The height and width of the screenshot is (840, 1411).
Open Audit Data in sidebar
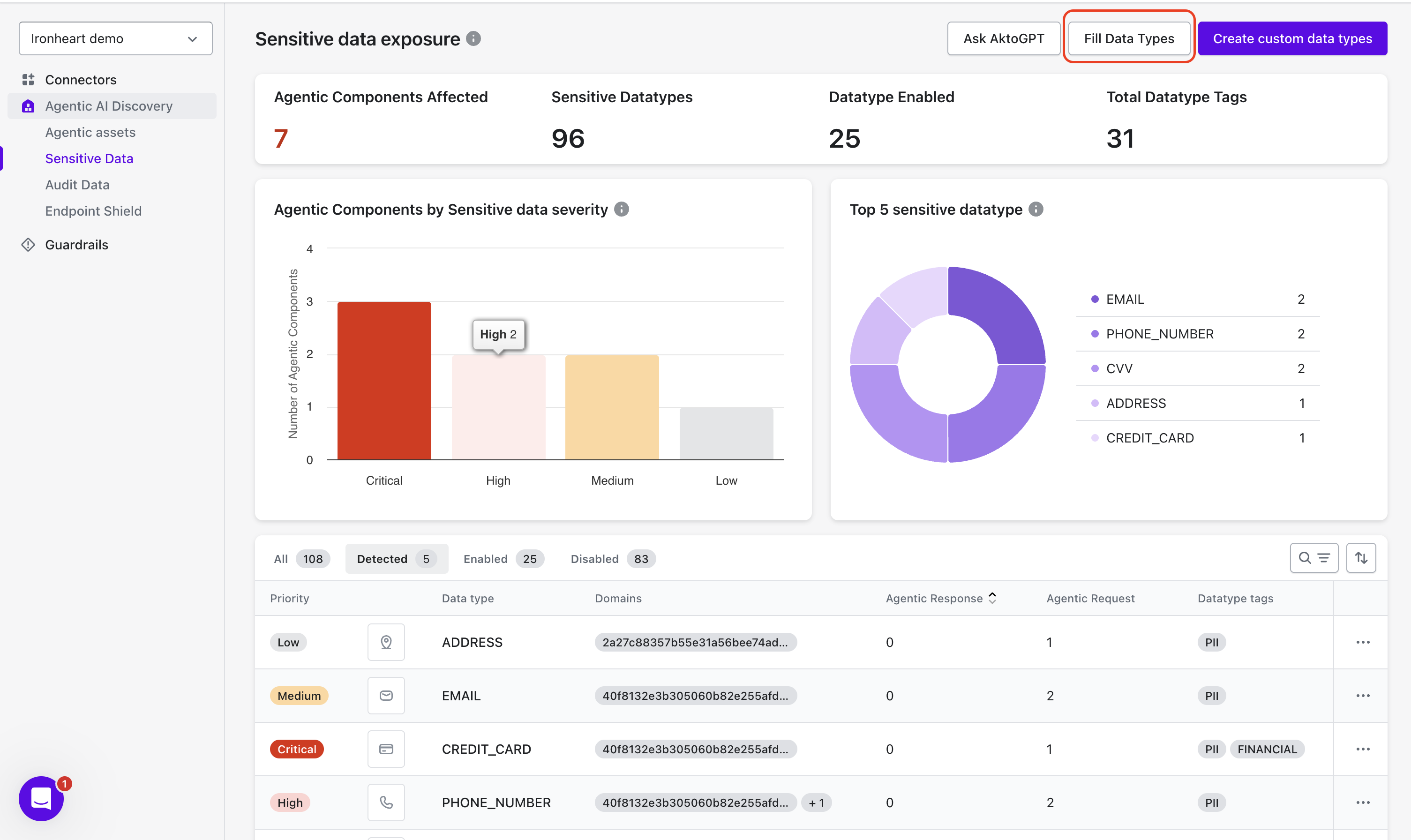point(77,185)
